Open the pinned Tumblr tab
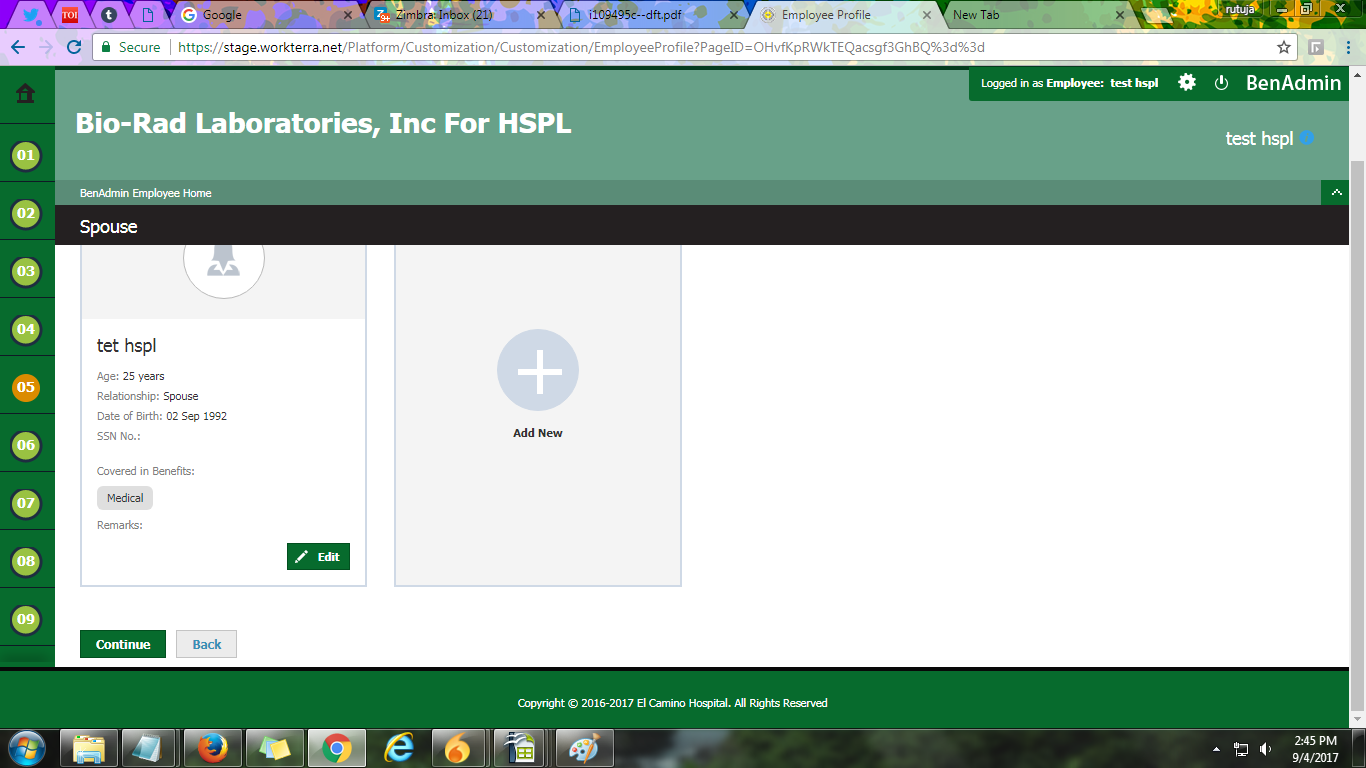Viewport: 1366px width, 768px height. click(108, 15)
